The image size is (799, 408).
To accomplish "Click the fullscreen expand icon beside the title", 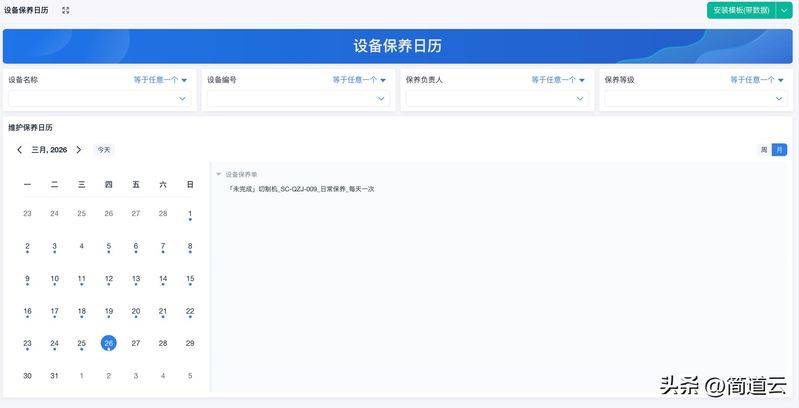I will pos(66,10).
